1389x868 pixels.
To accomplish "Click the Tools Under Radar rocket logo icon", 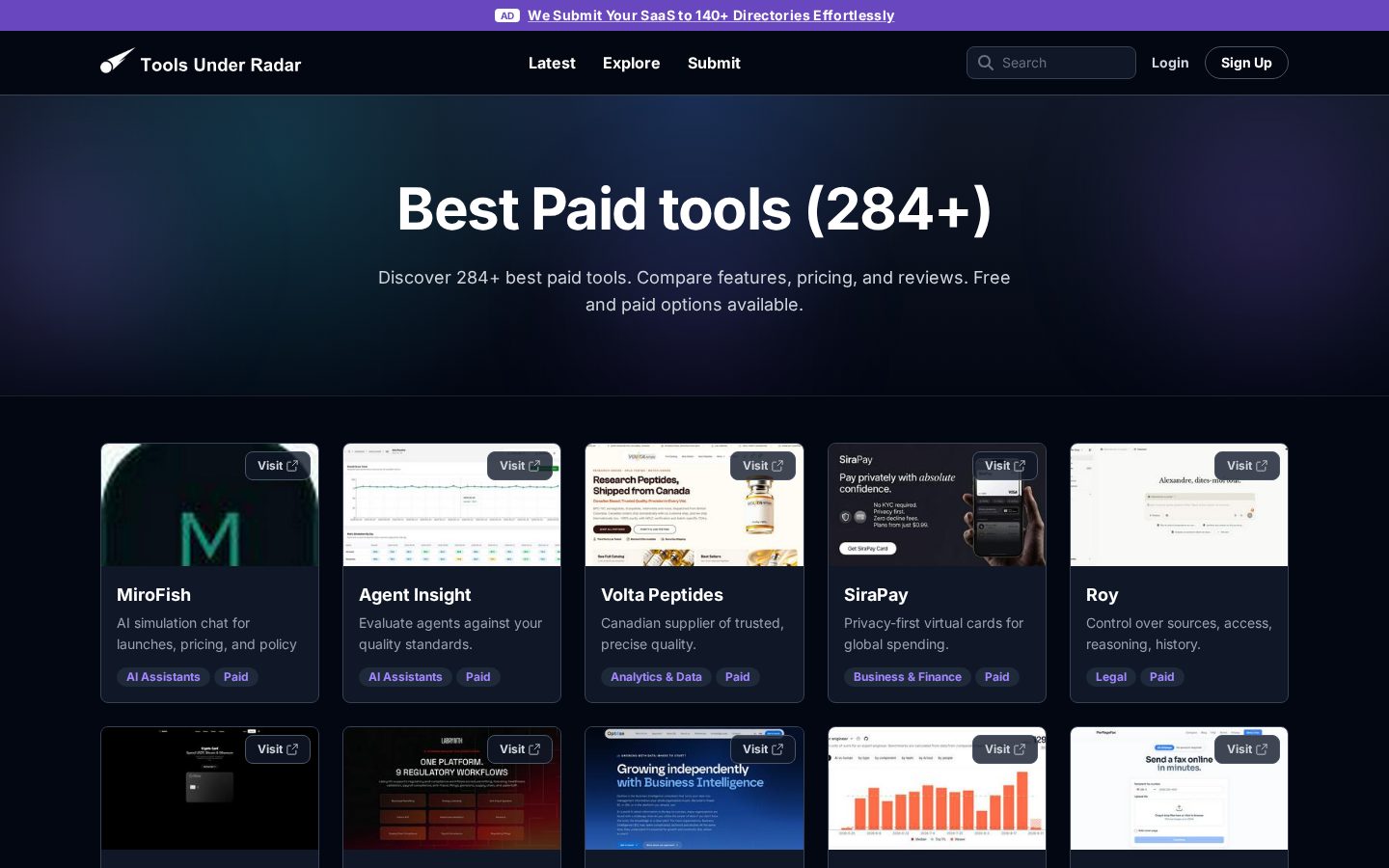I will pyautogui.click(x=118, y=62).
